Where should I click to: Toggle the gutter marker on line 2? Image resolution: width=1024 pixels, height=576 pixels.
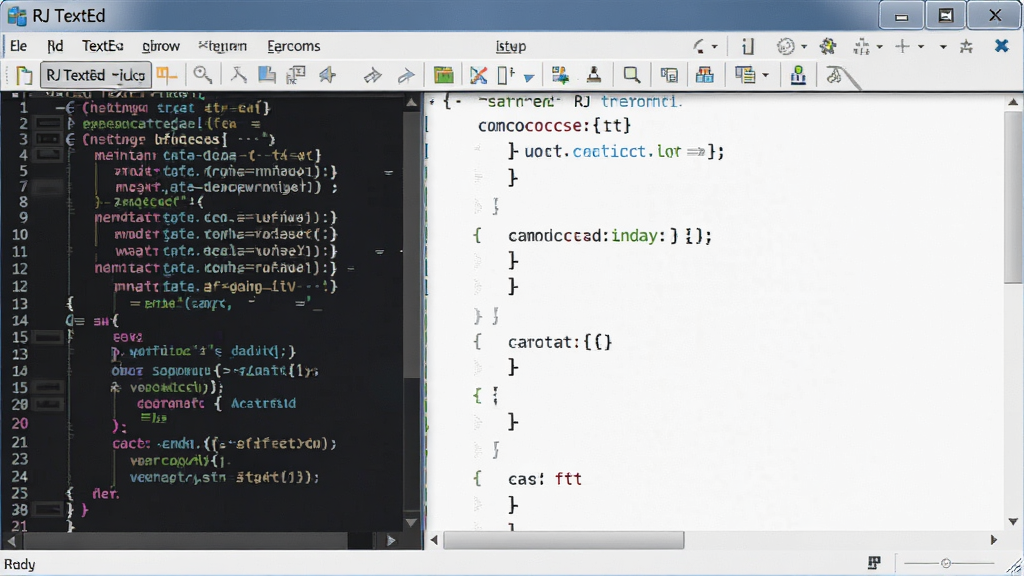48,123
